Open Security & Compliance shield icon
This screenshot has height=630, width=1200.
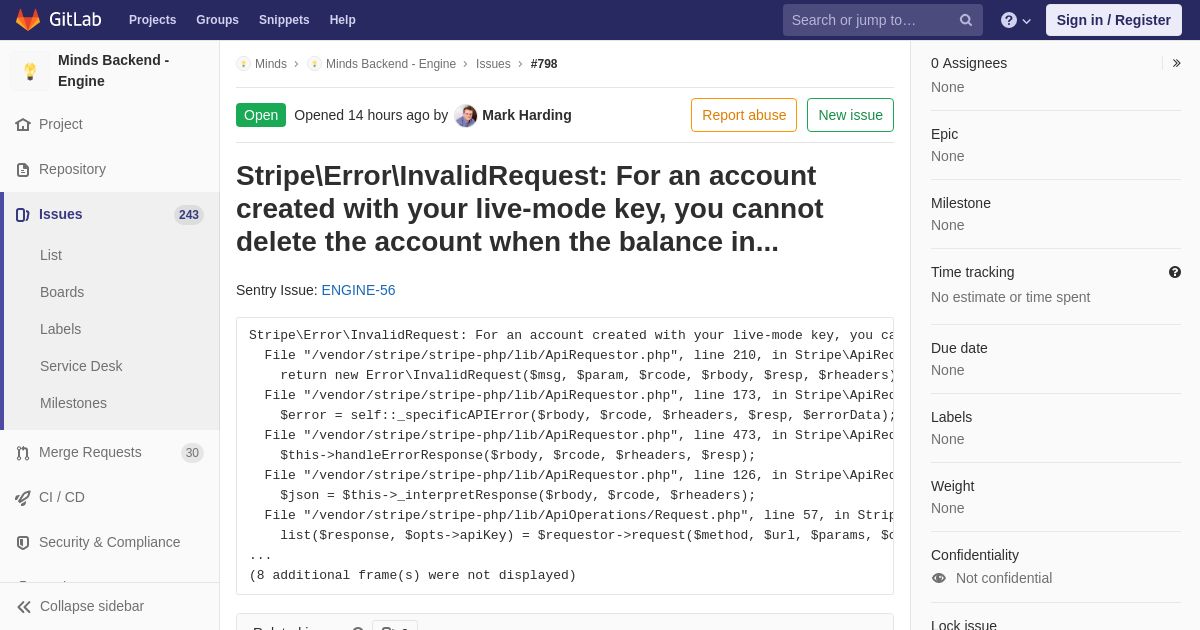(23, 543)
